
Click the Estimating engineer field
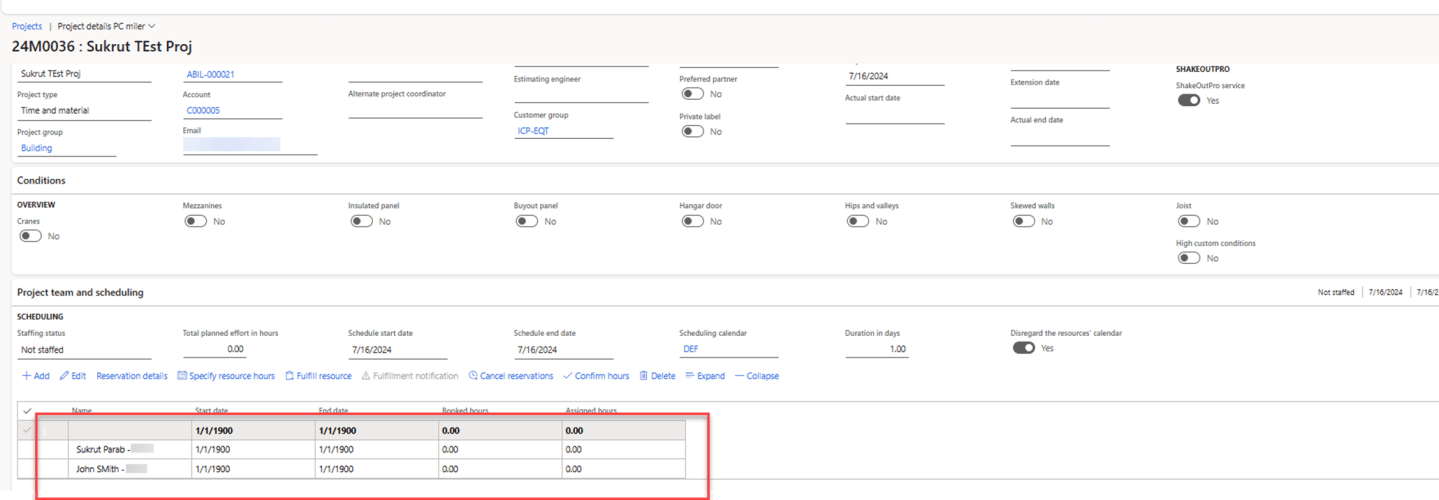(581, 95)
